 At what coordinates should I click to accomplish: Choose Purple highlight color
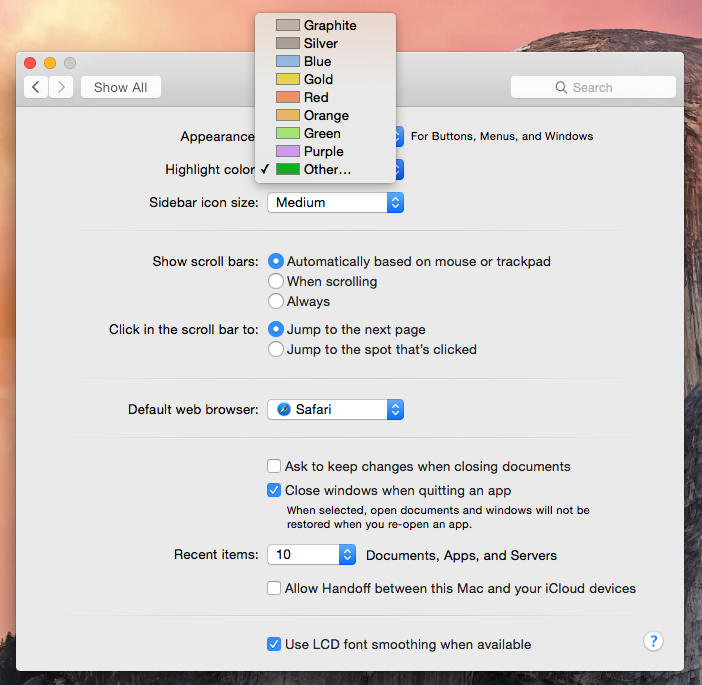(325, 151)
